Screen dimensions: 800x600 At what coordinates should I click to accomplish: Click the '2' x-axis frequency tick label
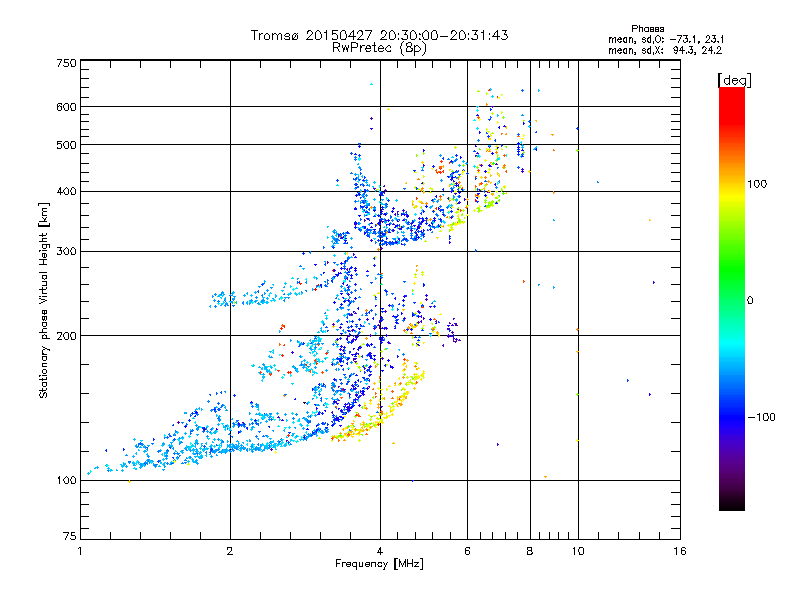click(230, 551)
